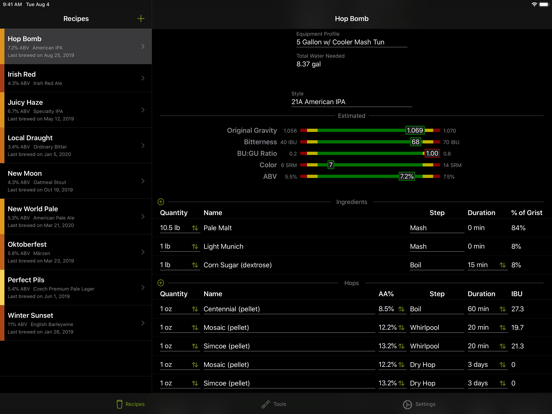Switch to the Recipes tab

130,404
